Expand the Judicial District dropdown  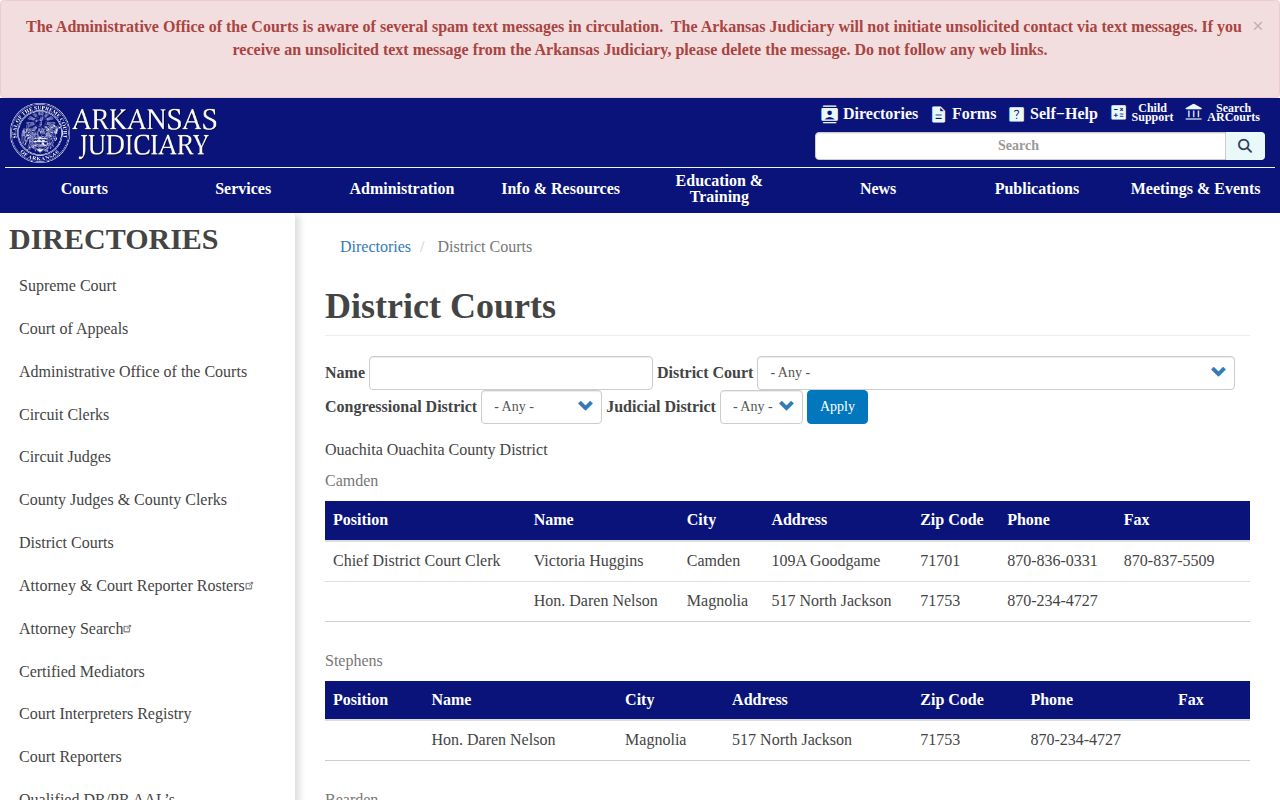pyautogui.click(x=761, y=407)
